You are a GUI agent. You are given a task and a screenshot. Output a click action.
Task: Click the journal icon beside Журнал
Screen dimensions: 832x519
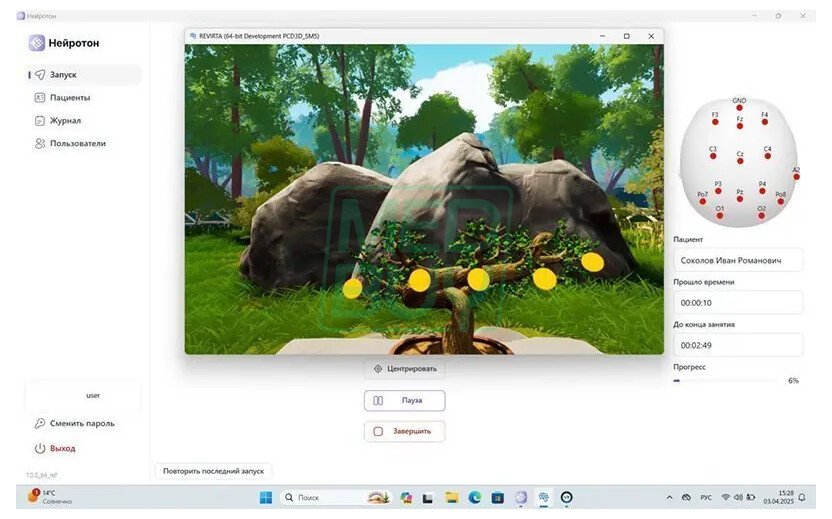click(40, 120)
